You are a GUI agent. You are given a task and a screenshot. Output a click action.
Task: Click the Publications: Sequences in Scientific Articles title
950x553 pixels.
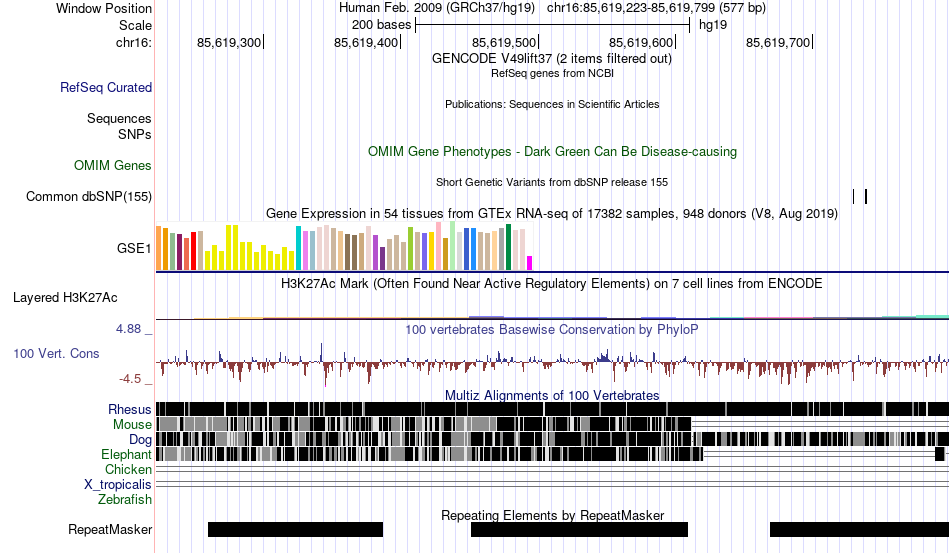[x=552, y=104]
